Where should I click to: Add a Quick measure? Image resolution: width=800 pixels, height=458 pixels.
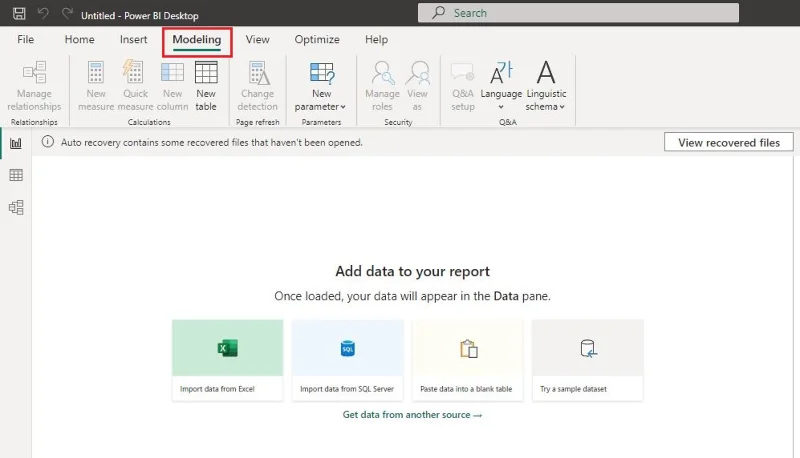[135, 86]
